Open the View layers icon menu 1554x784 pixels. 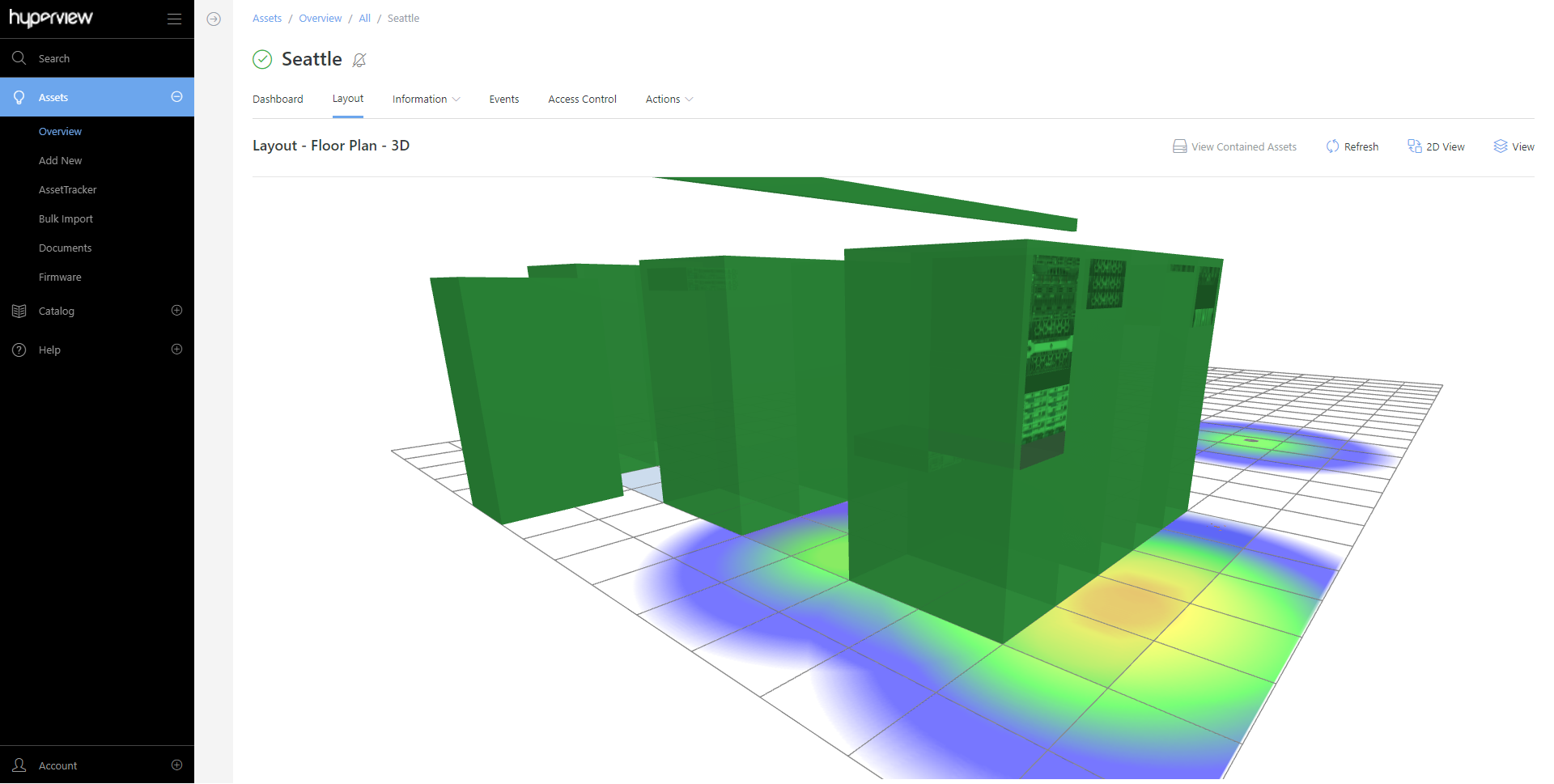tap(1501, 146)
